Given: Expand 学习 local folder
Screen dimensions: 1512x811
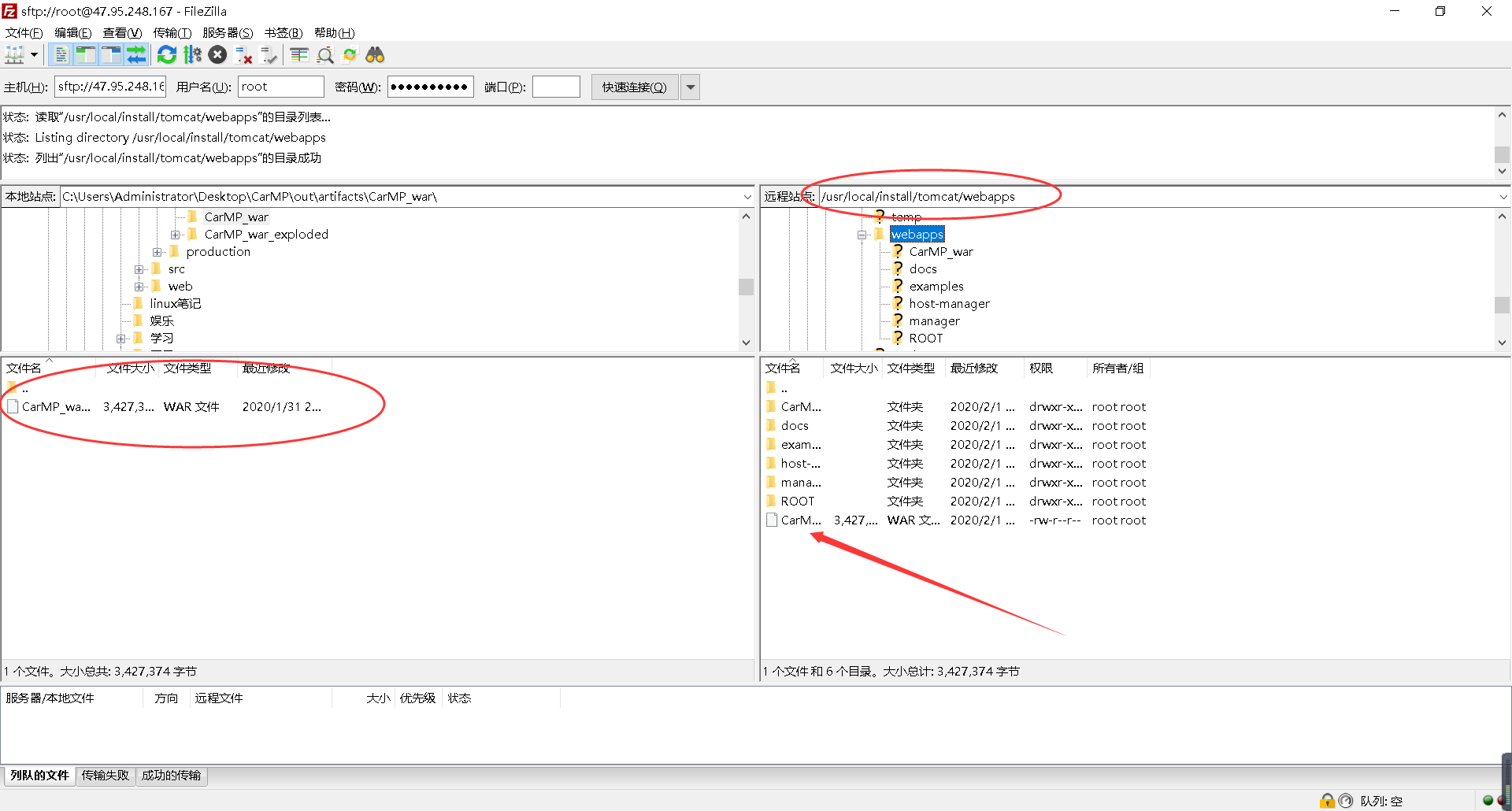Looking at the screenshot, I should pos(121,339).
